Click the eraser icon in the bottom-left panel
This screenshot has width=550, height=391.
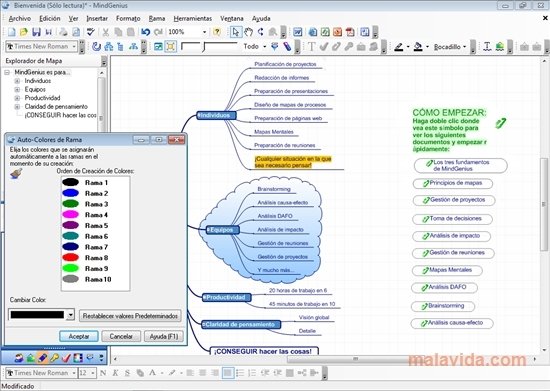pos(42,358)
